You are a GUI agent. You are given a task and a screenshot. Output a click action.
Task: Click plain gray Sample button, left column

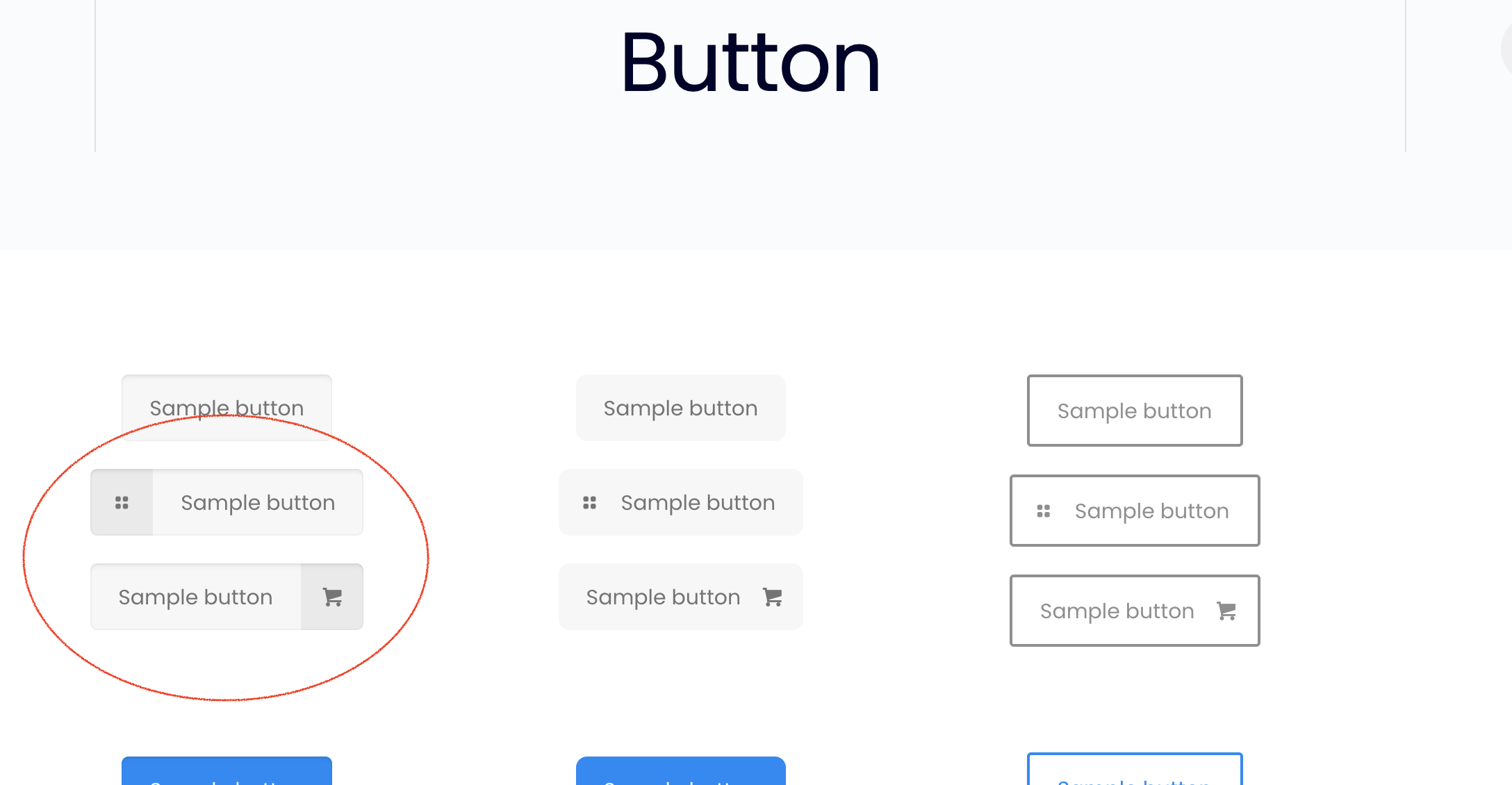pos(227,408)
